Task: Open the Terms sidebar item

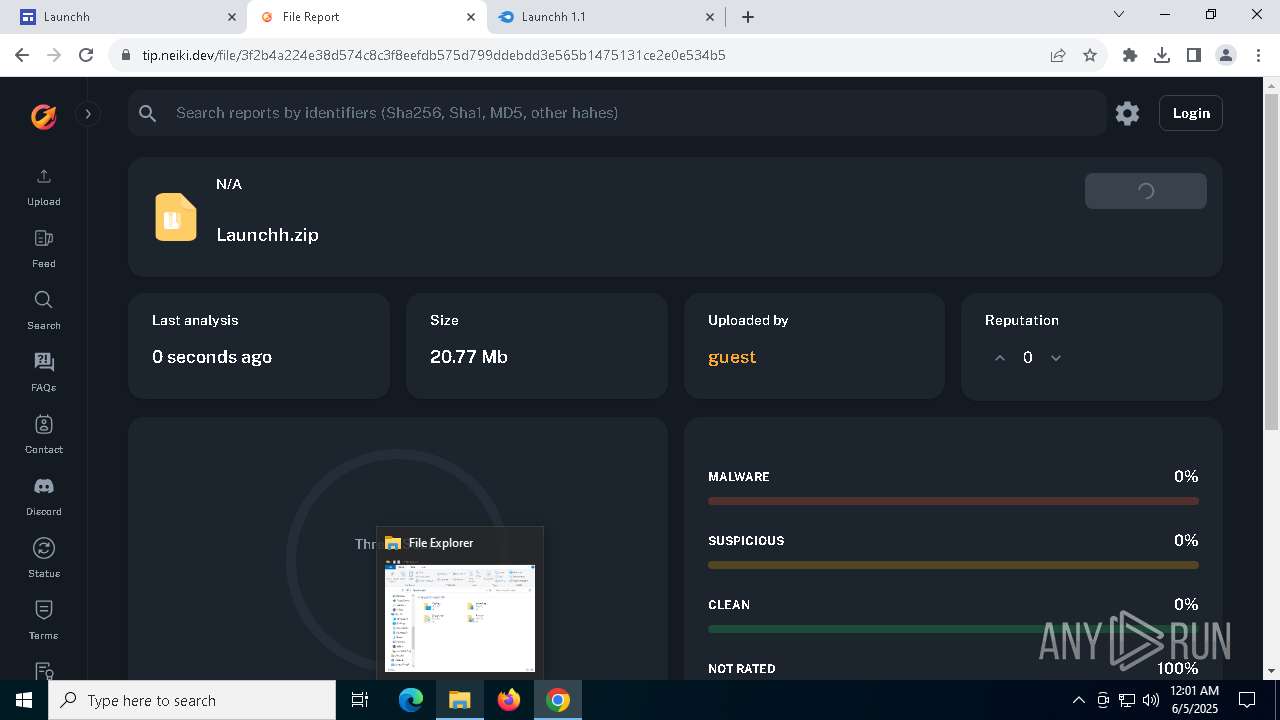Action: (43, 621)
